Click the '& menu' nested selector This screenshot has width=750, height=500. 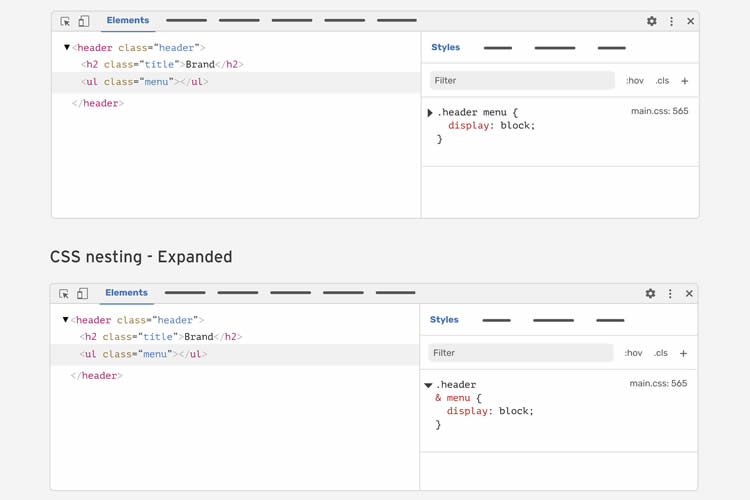452,398
